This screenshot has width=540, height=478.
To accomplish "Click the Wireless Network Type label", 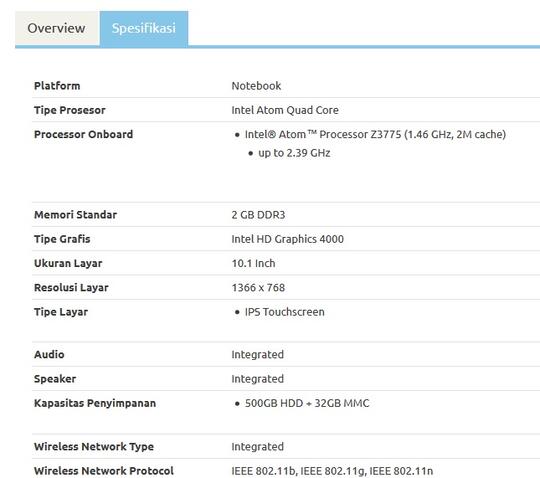I will (94, 447).
